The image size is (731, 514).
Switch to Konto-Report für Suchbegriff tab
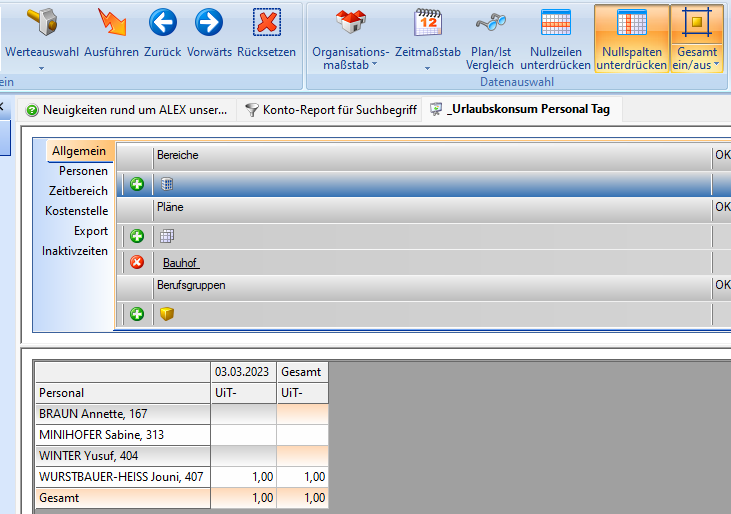[x=330, y=110]
